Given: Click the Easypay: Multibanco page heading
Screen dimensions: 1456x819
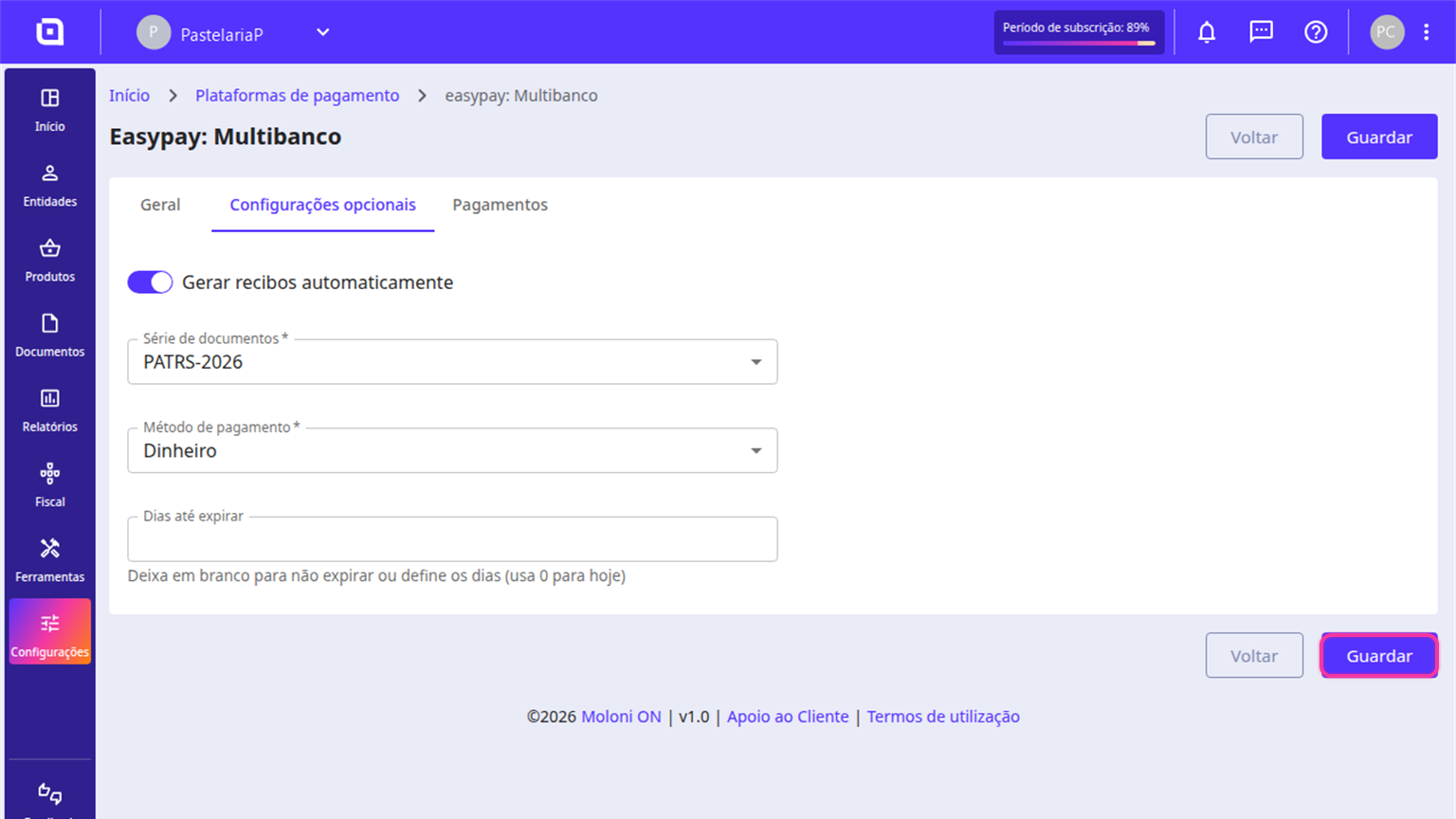Looking at the screenshot, I should (x=225, y=136).
